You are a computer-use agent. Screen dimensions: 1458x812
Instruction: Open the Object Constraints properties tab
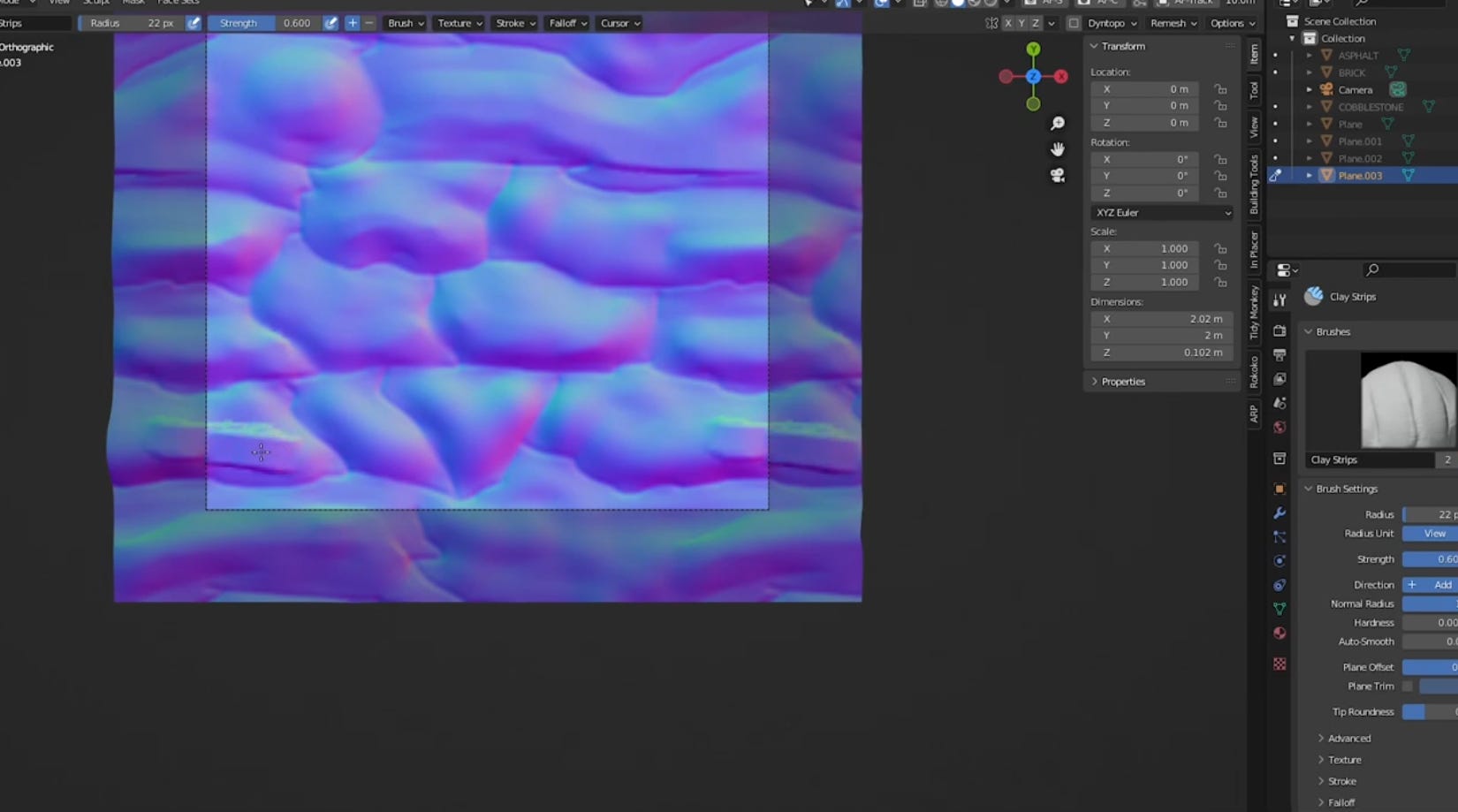[x=1280, y=585]
